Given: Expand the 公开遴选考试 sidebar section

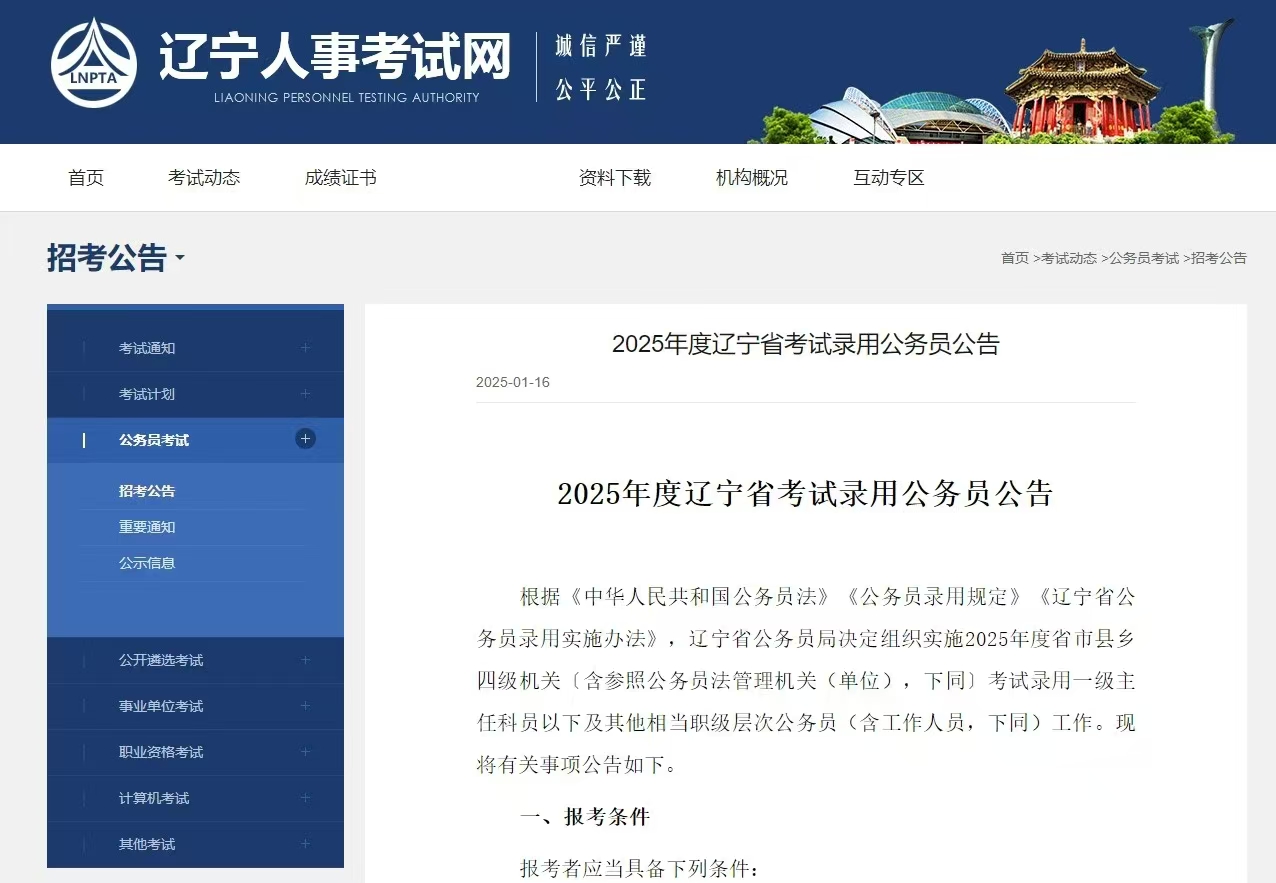Looking at the screenshot, I should 305,660.
